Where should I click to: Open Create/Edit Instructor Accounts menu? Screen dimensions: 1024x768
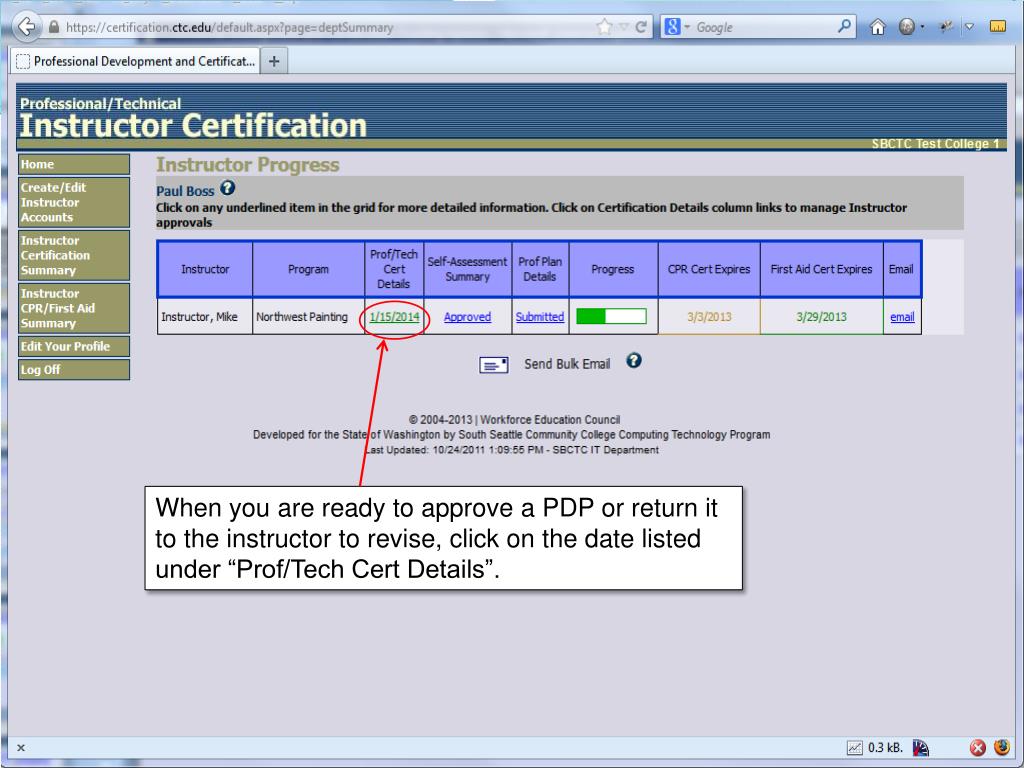[x=74, y=202]
